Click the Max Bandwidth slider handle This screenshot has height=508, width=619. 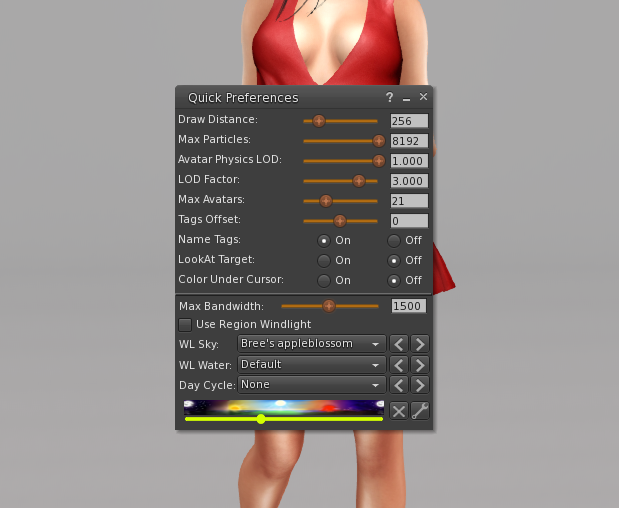pos(329,306)
